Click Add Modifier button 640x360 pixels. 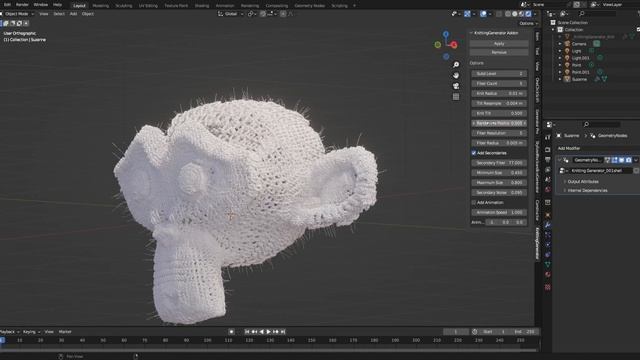(569, 149)
